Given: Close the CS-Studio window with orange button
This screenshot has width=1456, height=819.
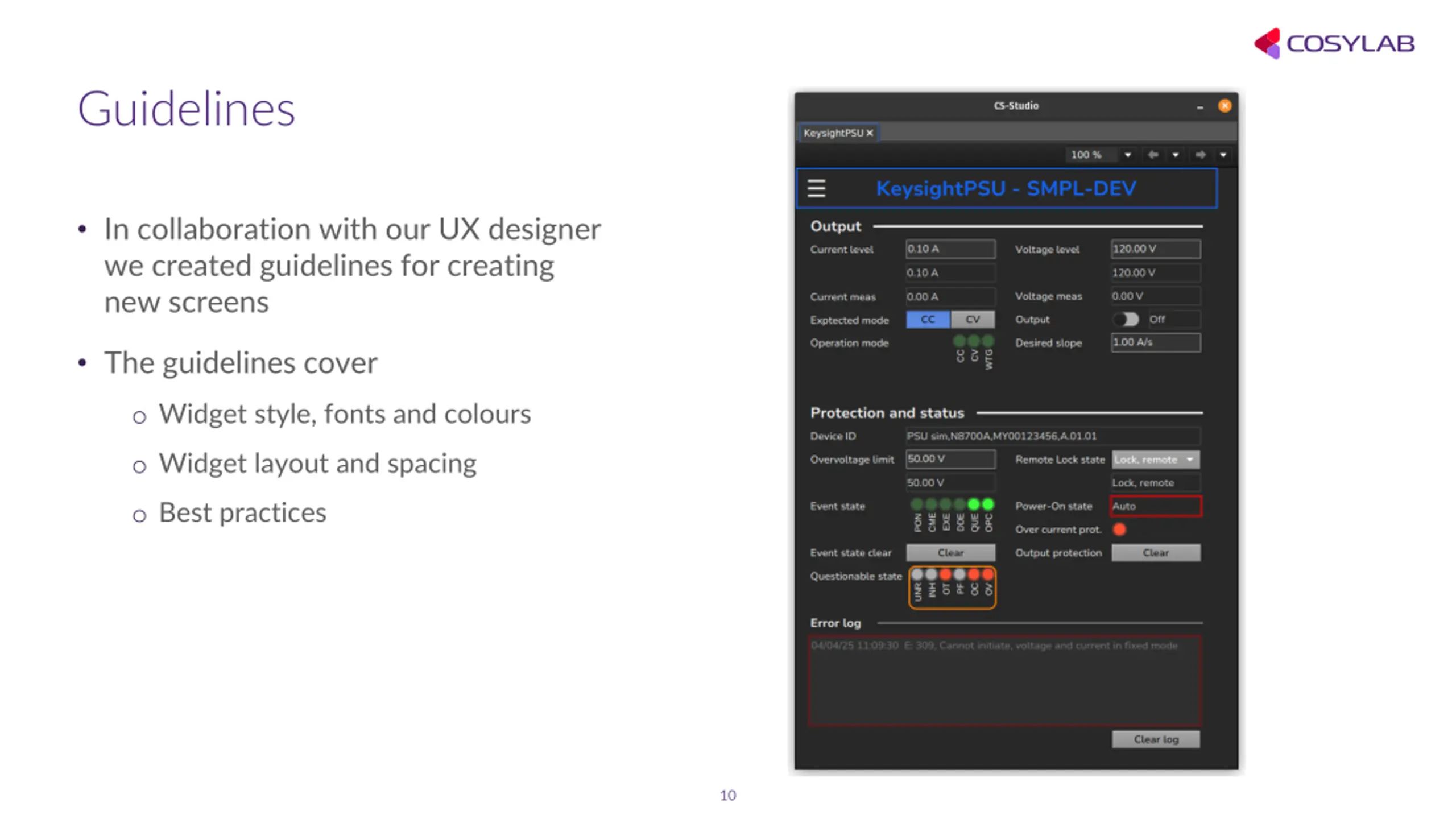Looking at the screenshot, I should point(1225,106).
